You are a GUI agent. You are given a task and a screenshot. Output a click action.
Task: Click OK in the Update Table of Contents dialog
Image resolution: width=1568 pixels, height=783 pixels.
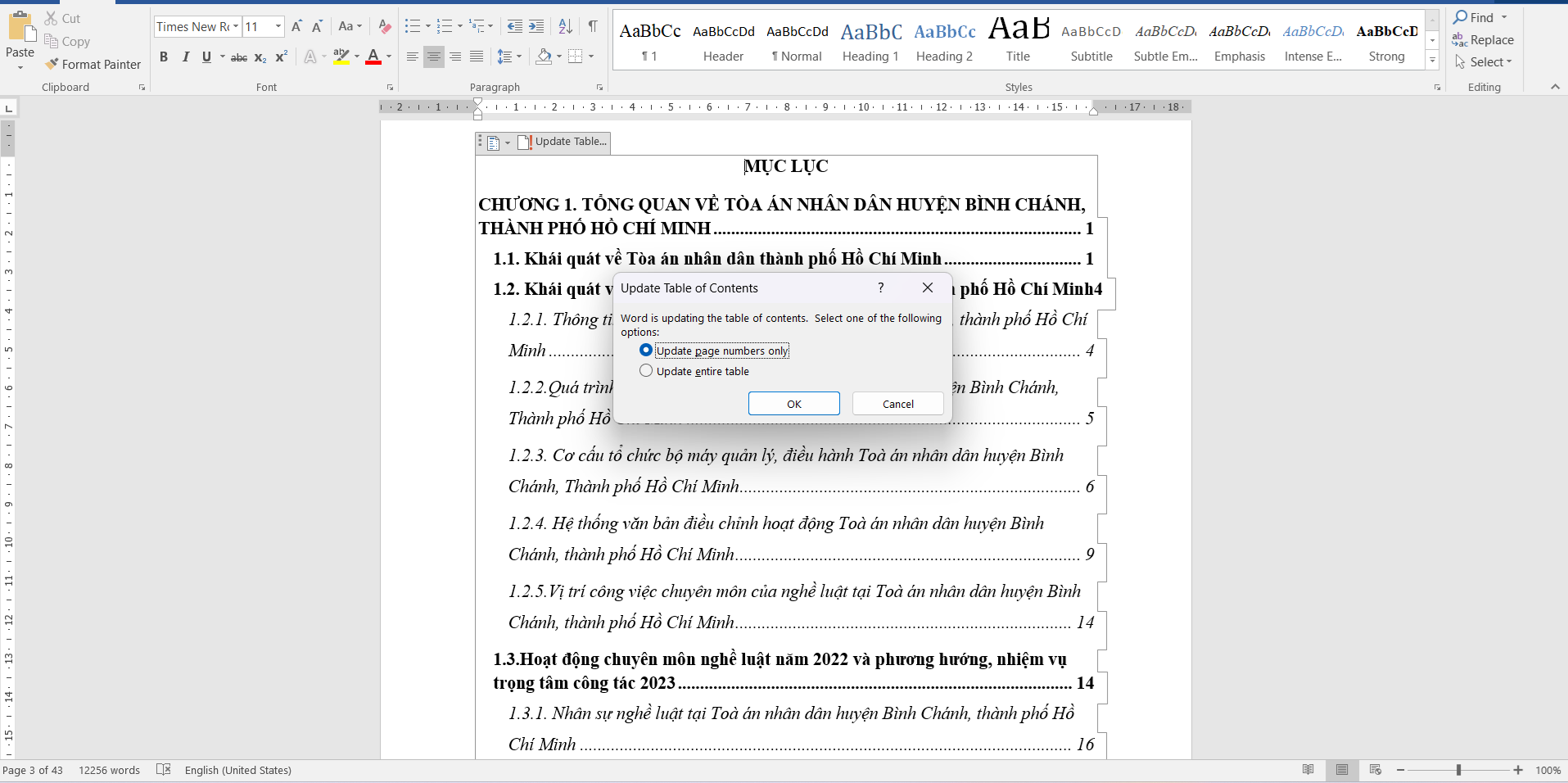794,404
